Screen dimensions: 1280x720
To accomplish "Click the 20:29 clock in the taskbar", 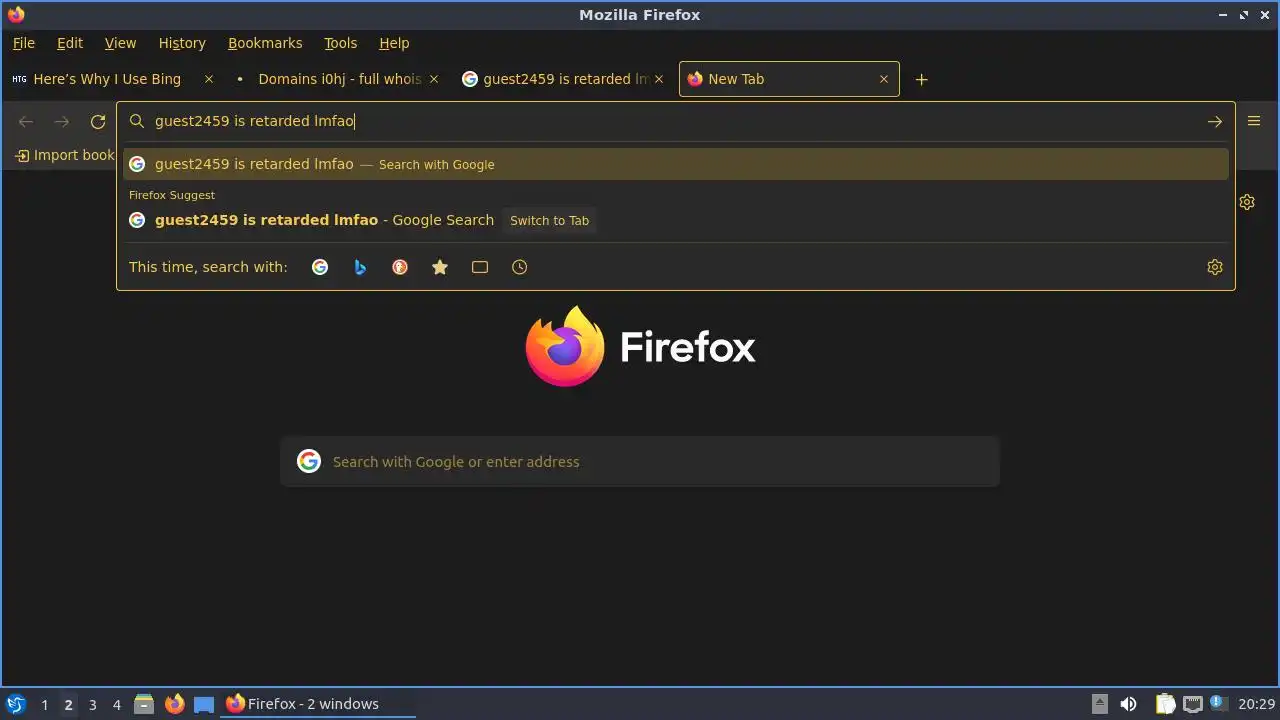I will 1256,704.
